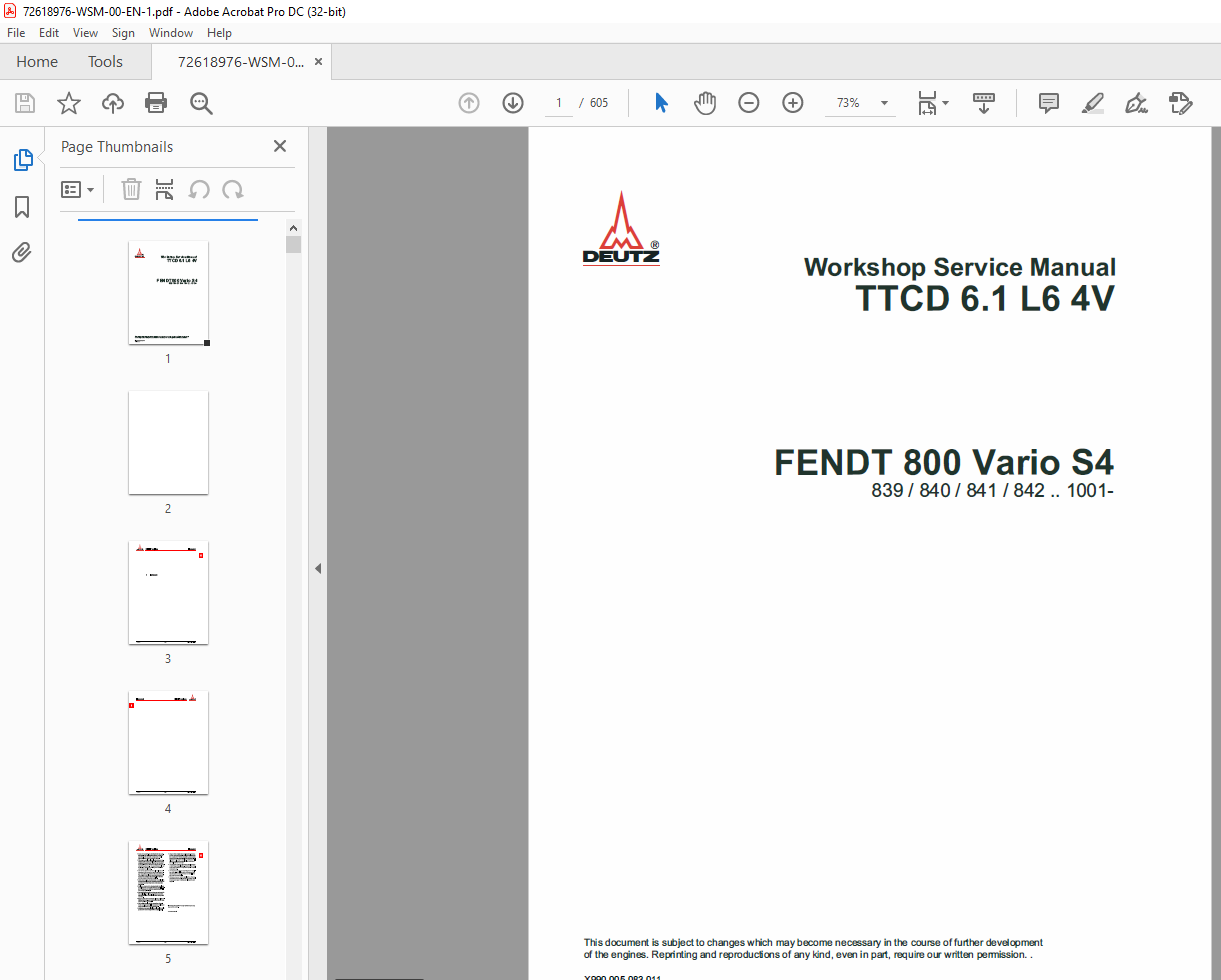Open the File menu

[16, 33]
